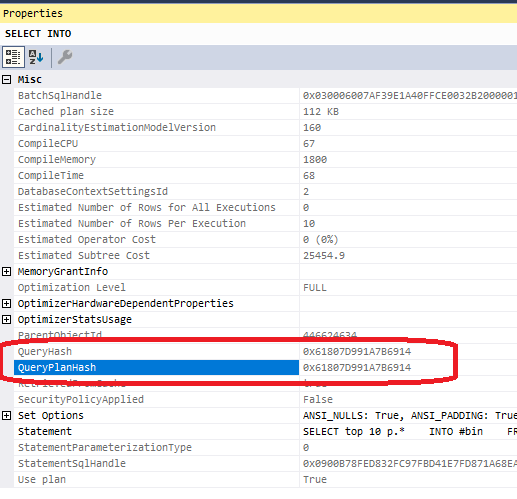Click the 112 KB value
The height and width of the screenshot is (499, 517).
(321, 112)
